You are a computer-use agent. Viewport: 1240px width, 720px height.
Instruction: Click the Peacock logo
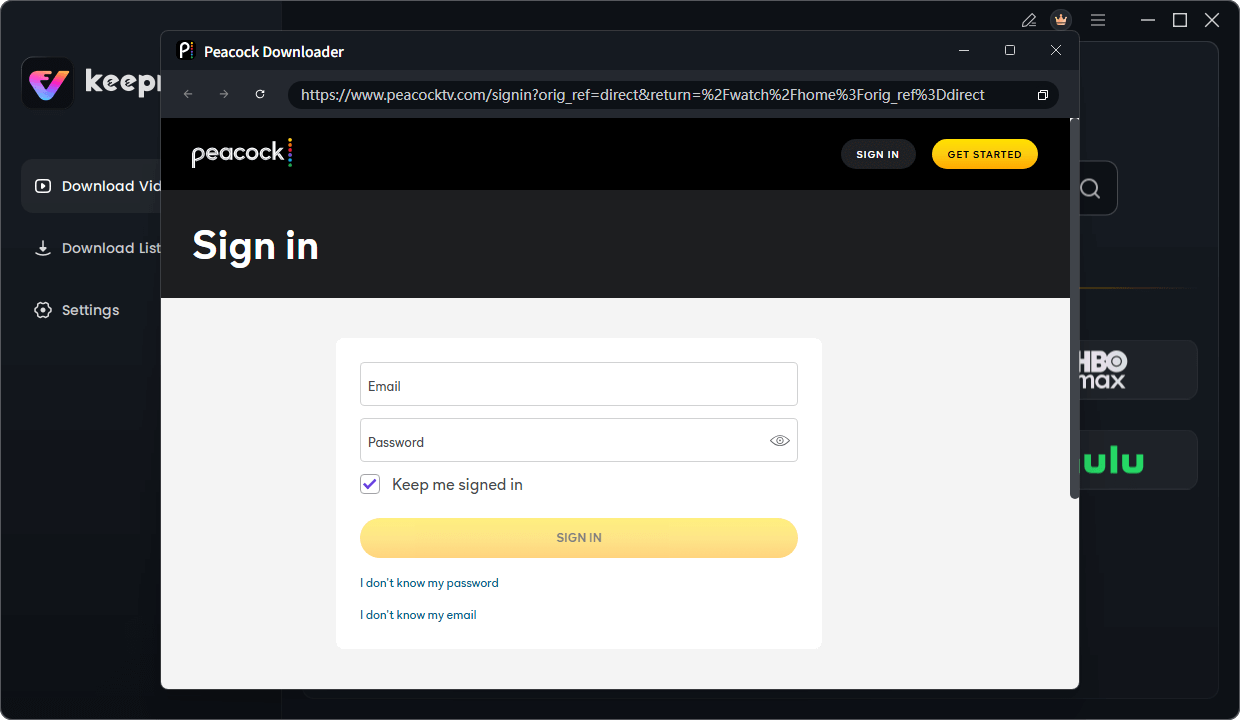click(x=240, y=152)
